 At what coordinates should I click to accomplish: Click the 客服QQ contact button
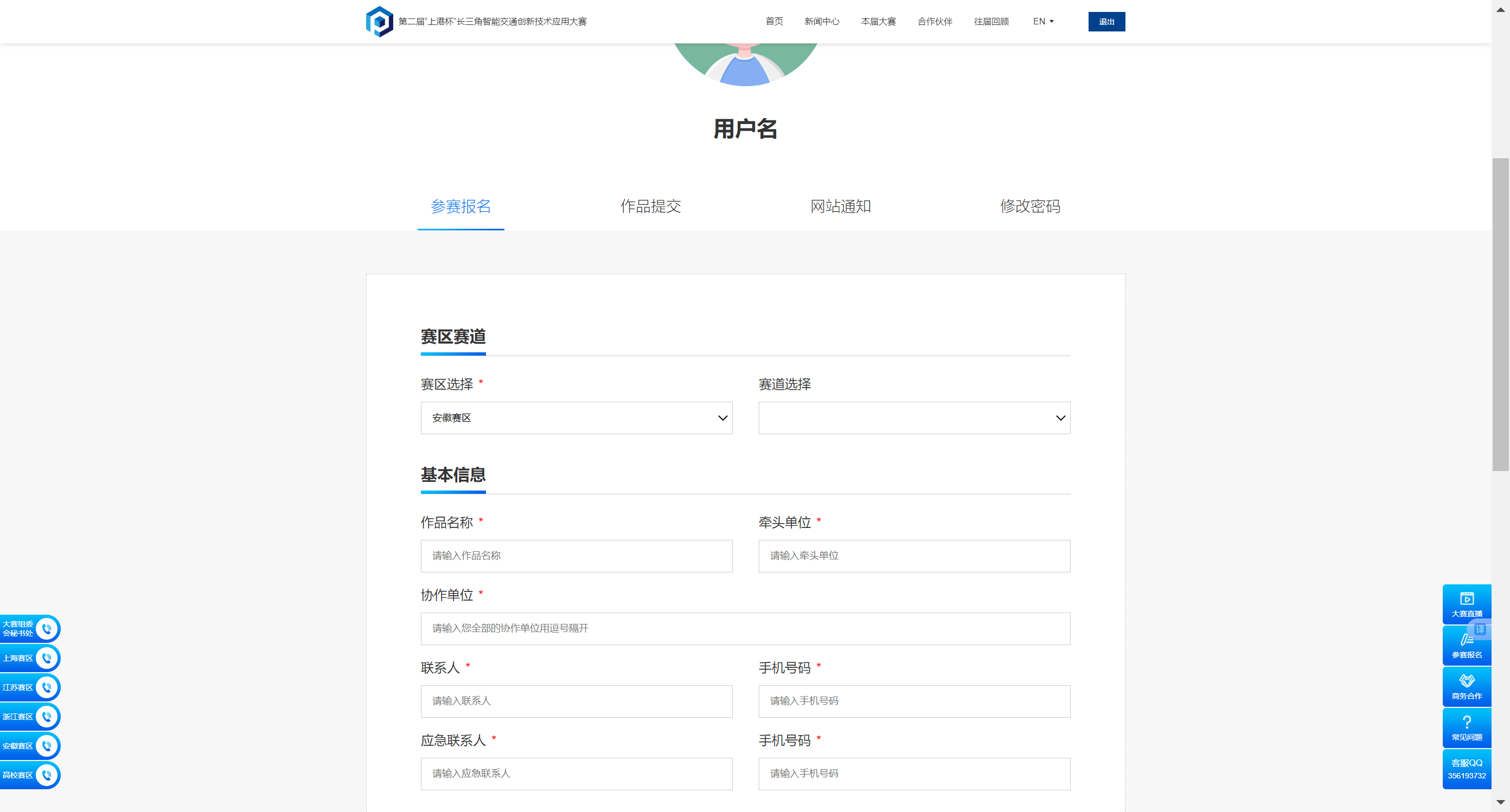click(1466, 769)
